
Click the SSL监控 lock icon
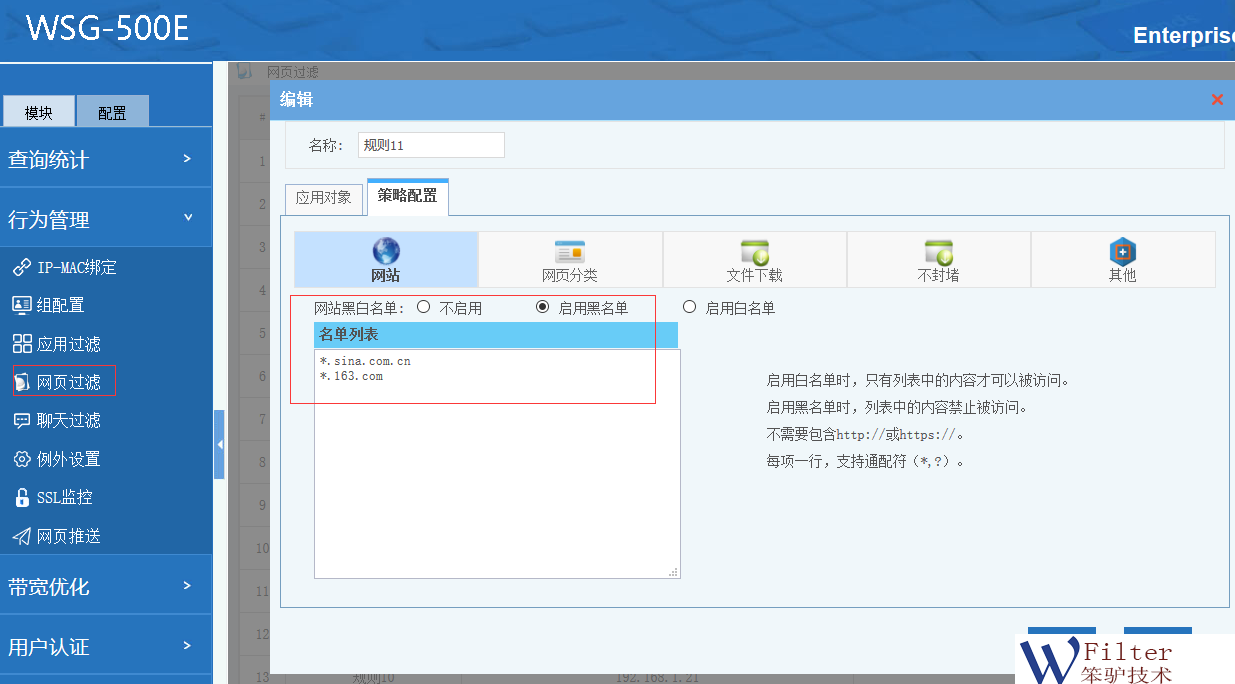[21, 497]
